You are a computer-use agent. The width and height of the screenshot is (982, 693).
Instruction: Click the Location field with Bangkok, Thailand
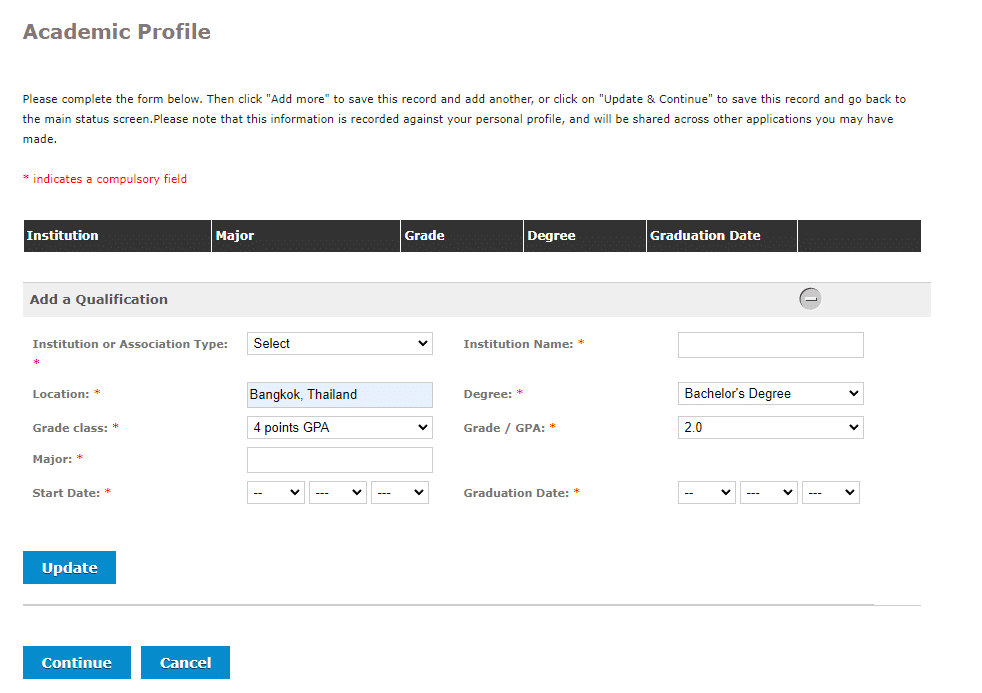point(339,395)
